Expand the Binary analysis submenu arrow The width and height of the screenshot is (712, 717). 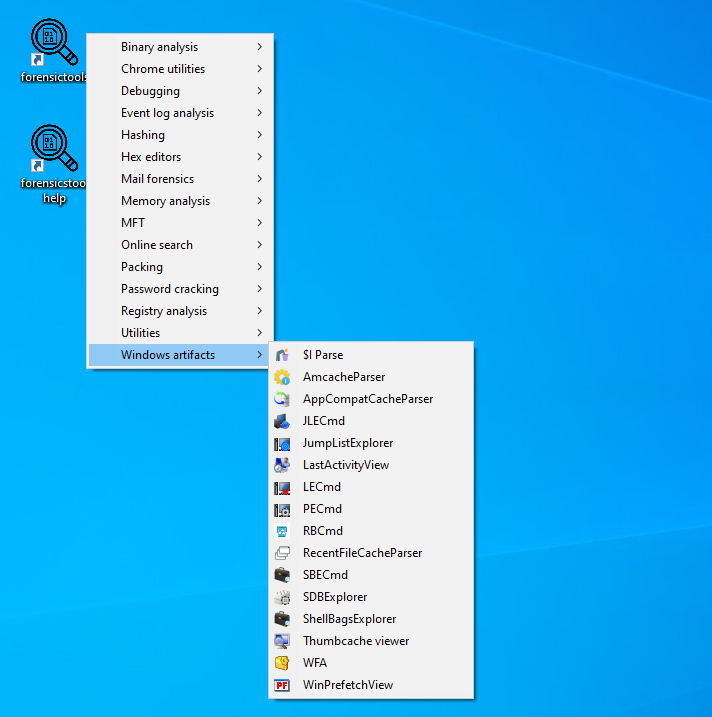[x=260, y=47]
